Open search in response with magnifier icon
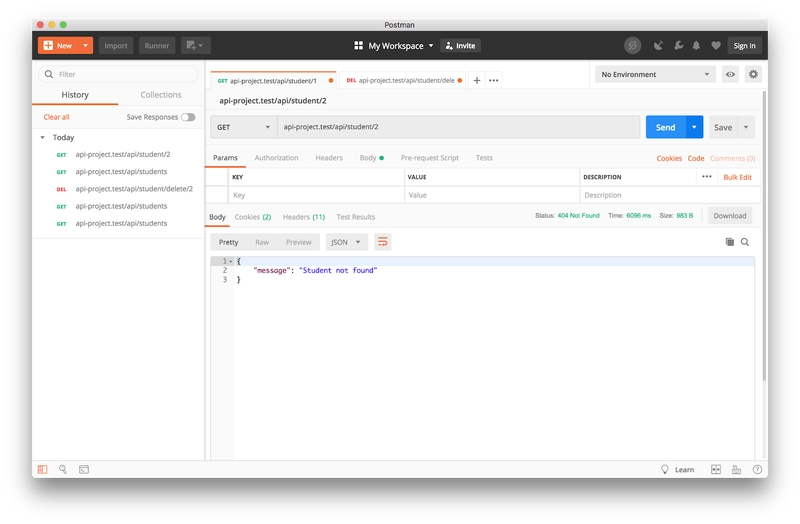The height and width of the screenshot is (524, 800). pyautogui.click(x=745, y=242)
